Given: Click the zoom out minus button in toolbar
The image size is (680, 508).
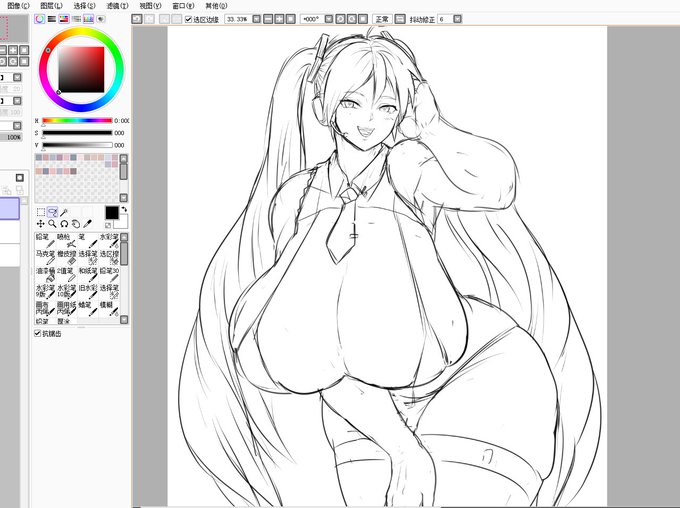Looking at the screenshot, I should 268,19.
